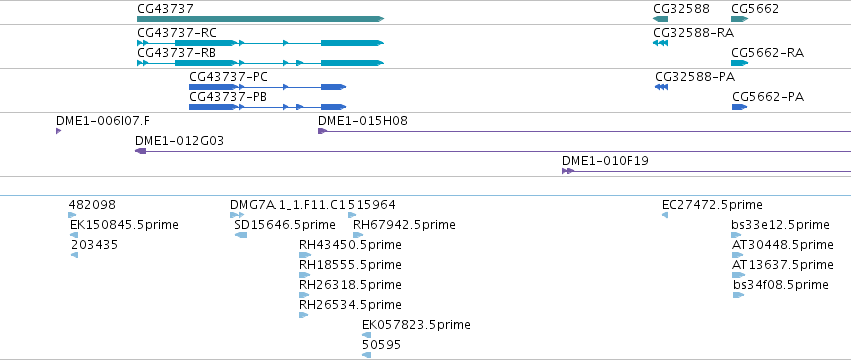Click the RH43450.5prime EST glyph
The height and width of the screenshot is (360, 851).
coord(305,255)
